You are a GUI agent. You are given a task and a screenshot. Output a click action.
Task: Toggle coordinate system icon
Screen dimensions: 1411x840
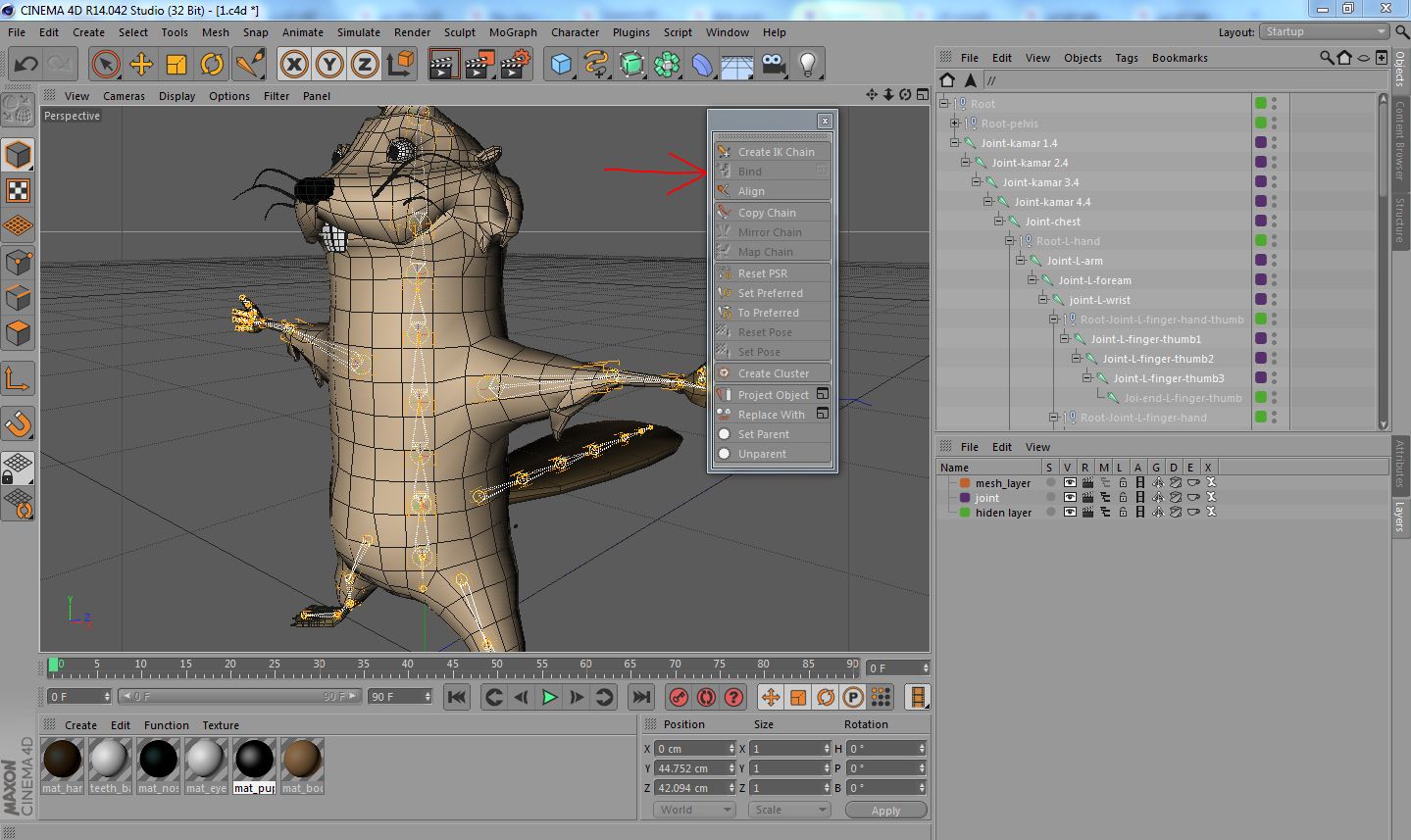pos(400,65)
